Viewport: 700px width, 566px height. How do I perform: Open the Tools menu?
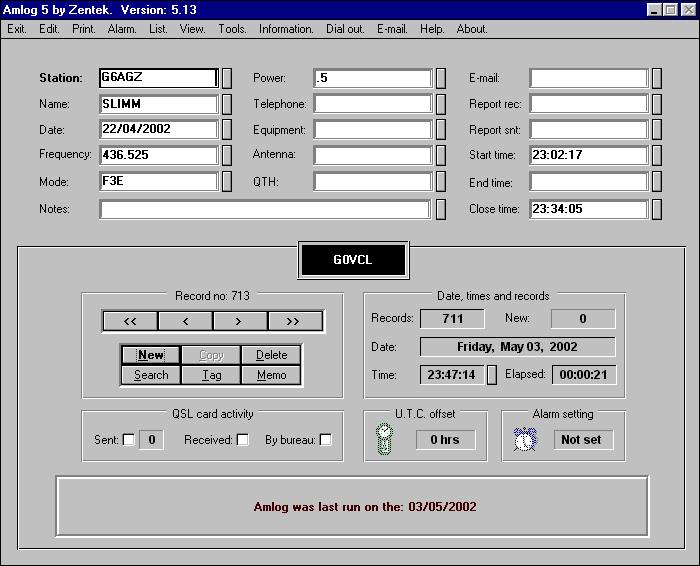pyautogui.click(x=232, y=29)
